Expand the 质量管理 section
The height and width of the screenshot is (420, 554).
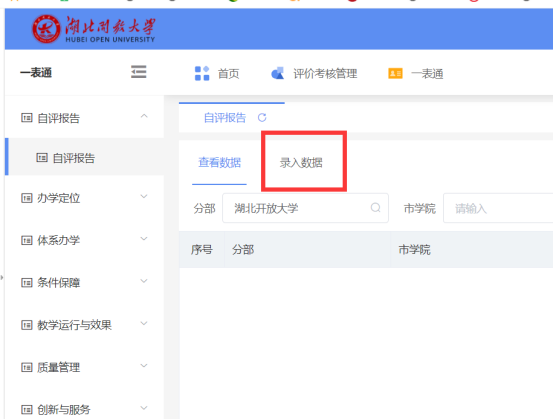[144, 366]
